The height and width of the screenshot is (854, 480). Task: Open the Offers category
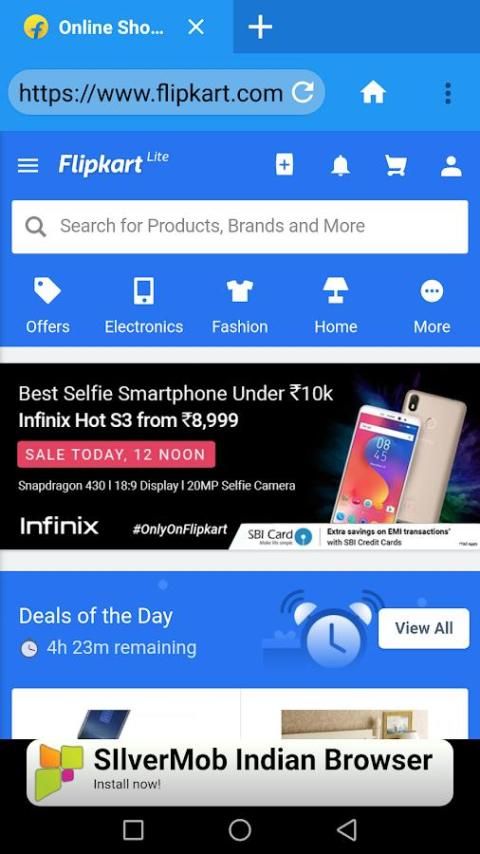click(48, 306)
